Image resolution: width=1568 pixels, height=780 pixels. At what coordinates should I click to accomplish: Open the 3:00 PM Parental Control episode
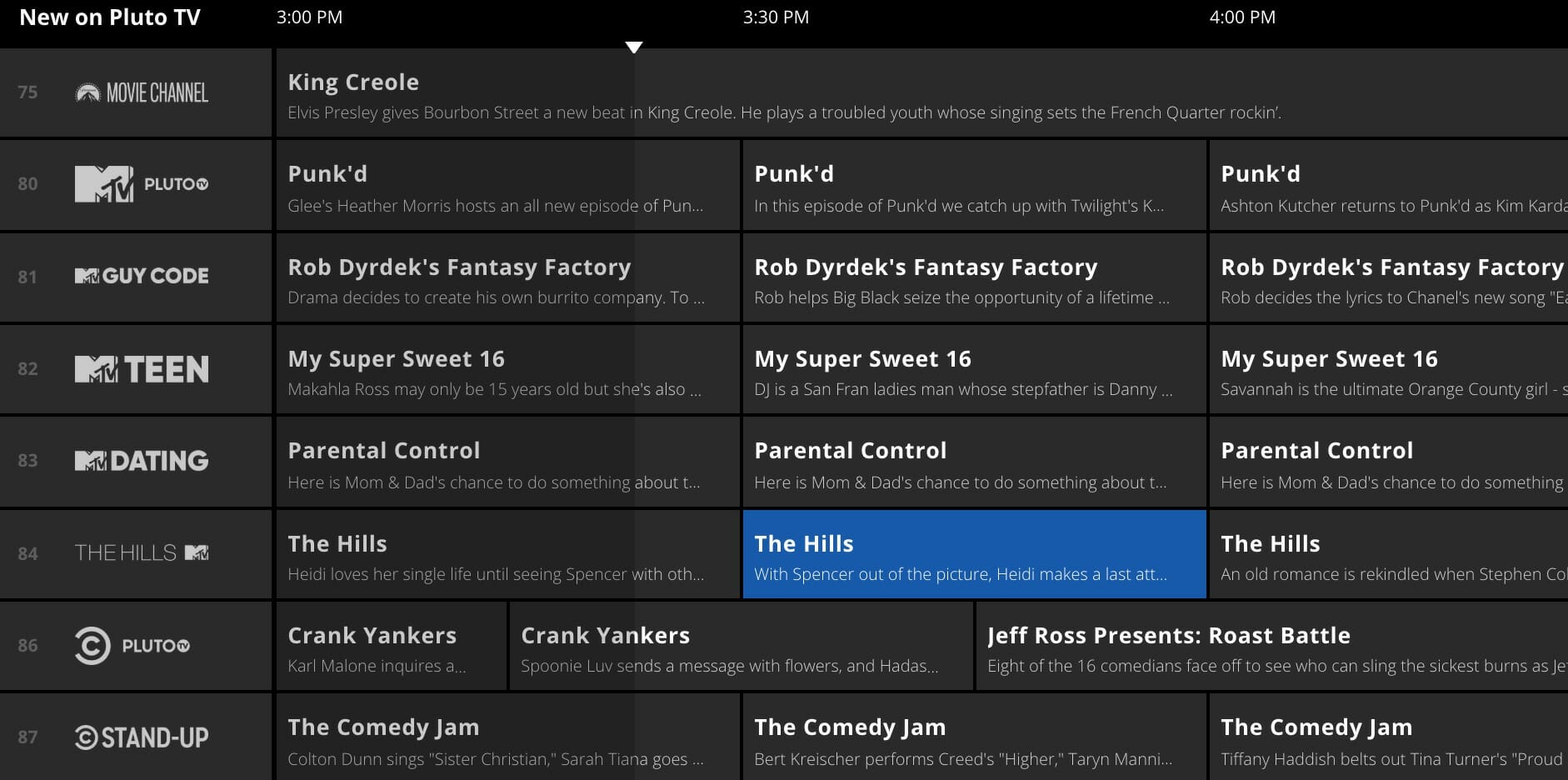pos(508,462)
